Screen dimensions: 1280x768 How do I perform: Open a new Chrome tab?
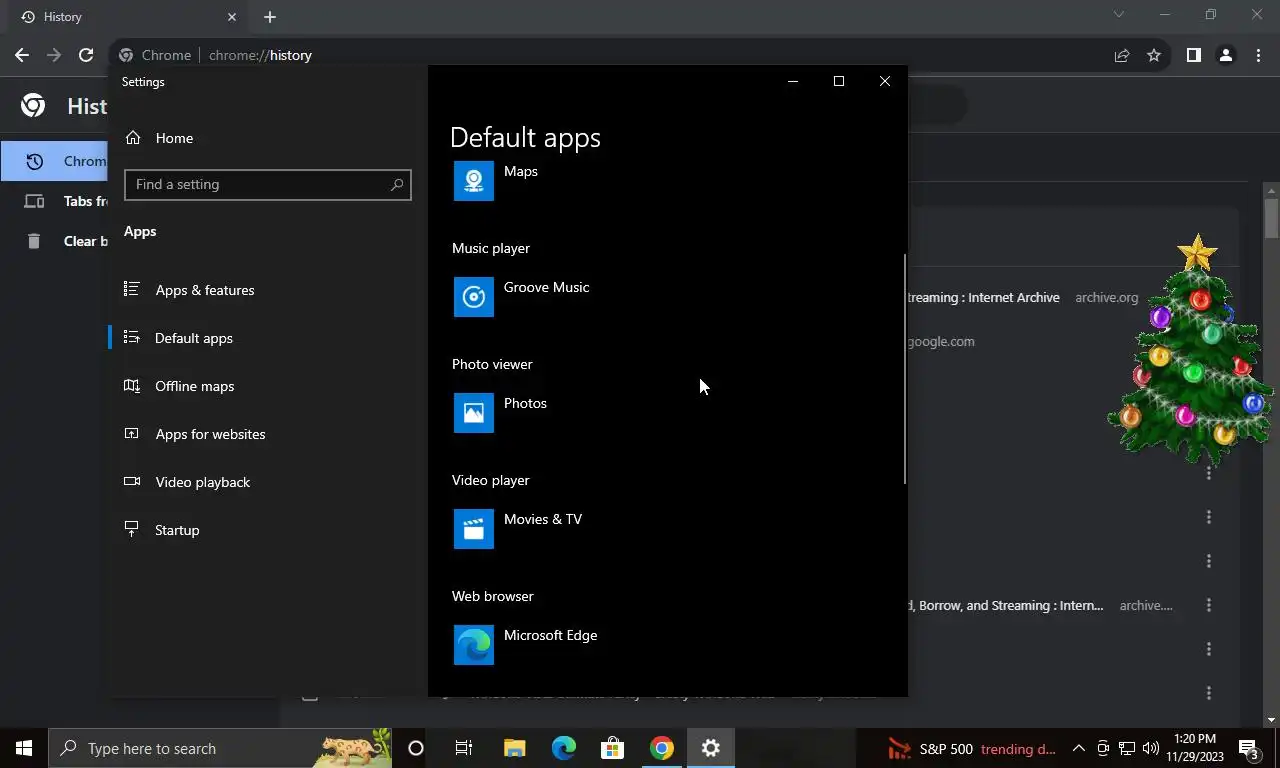click(270, 17)
